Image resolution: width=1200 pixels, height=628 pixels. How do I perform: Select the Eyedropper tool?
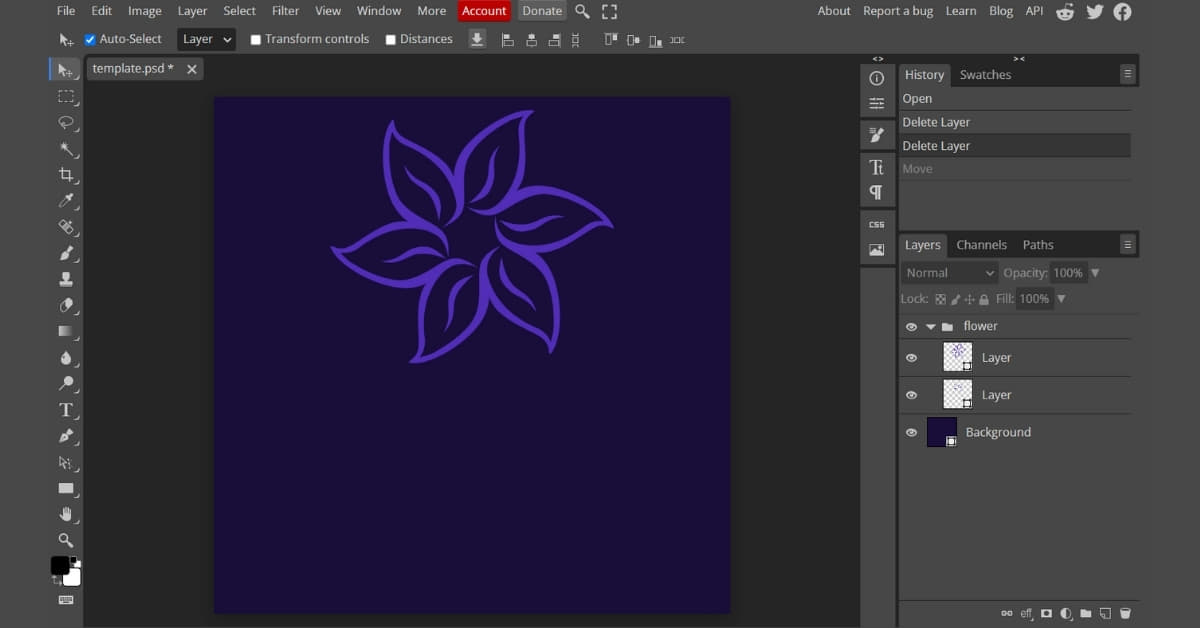pyautogui.click(x=65, y=201)
